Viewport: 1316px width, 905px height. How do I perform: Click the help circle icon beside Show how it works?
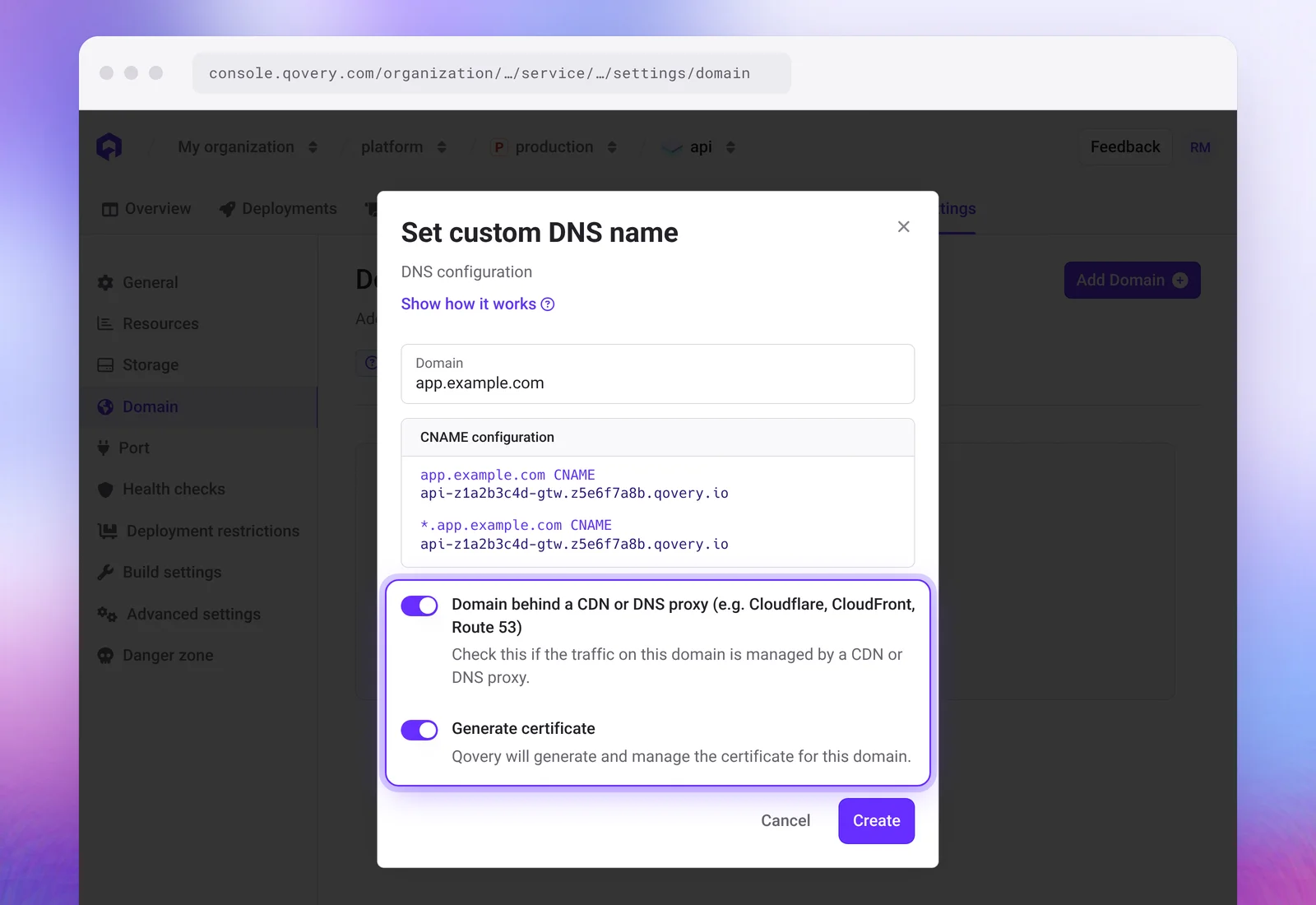[548, 304]
